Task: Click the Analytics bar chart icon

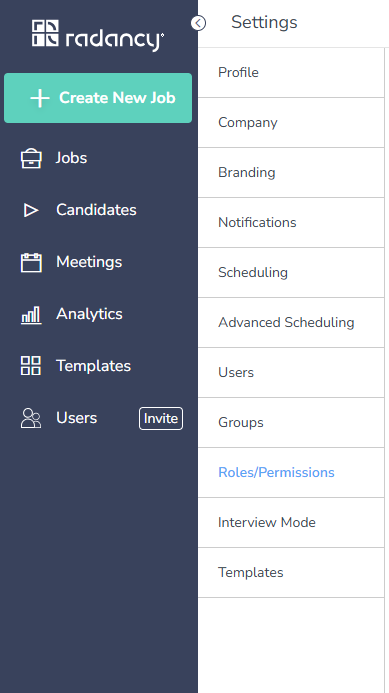Action: pos(31,315)
